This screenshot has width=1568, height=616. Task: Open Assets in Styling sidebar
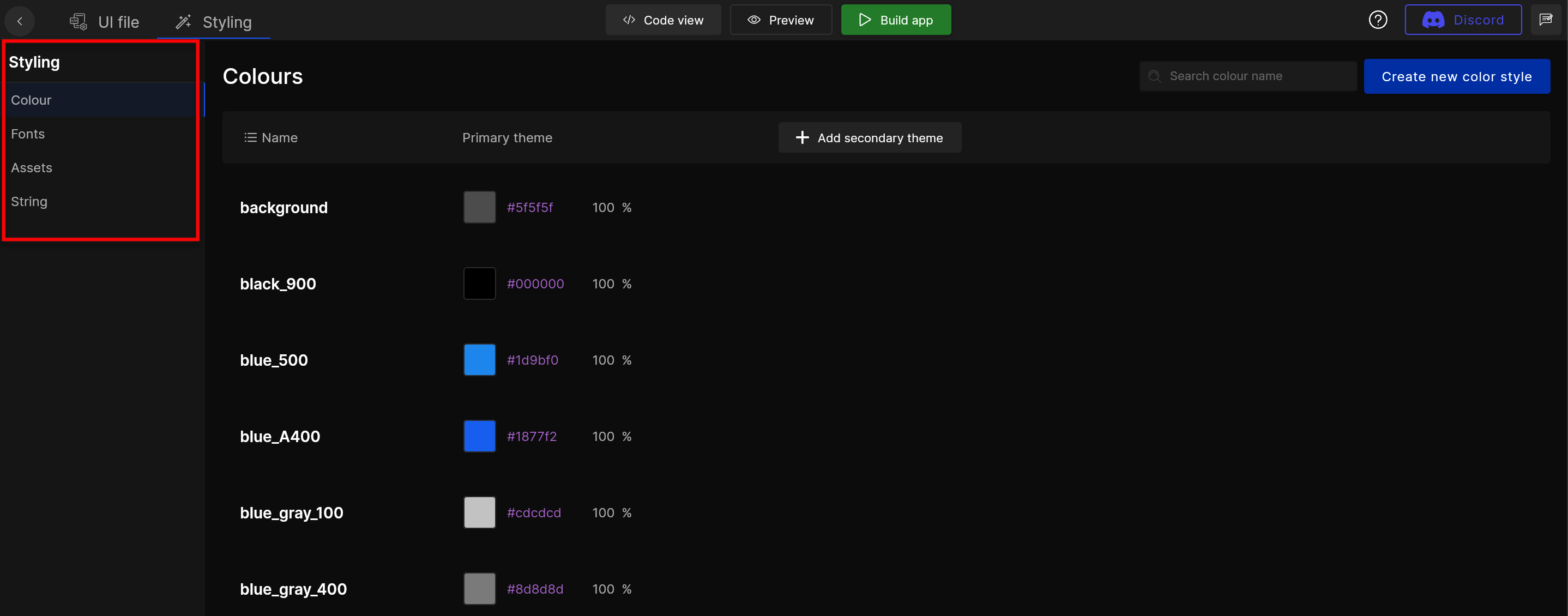tap(32, 167)
